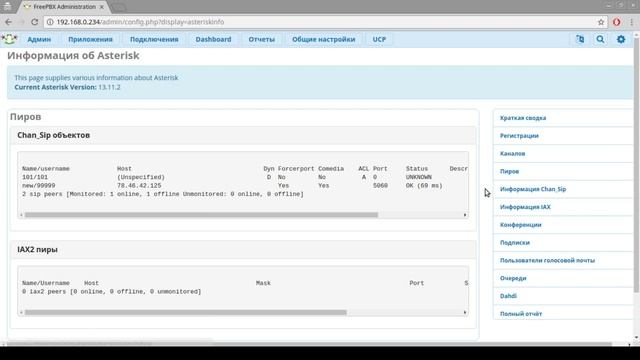Bookmark page with the star icon
Image resolution: width=640 pixels, height=360 pixels.
tap(601, 22)
